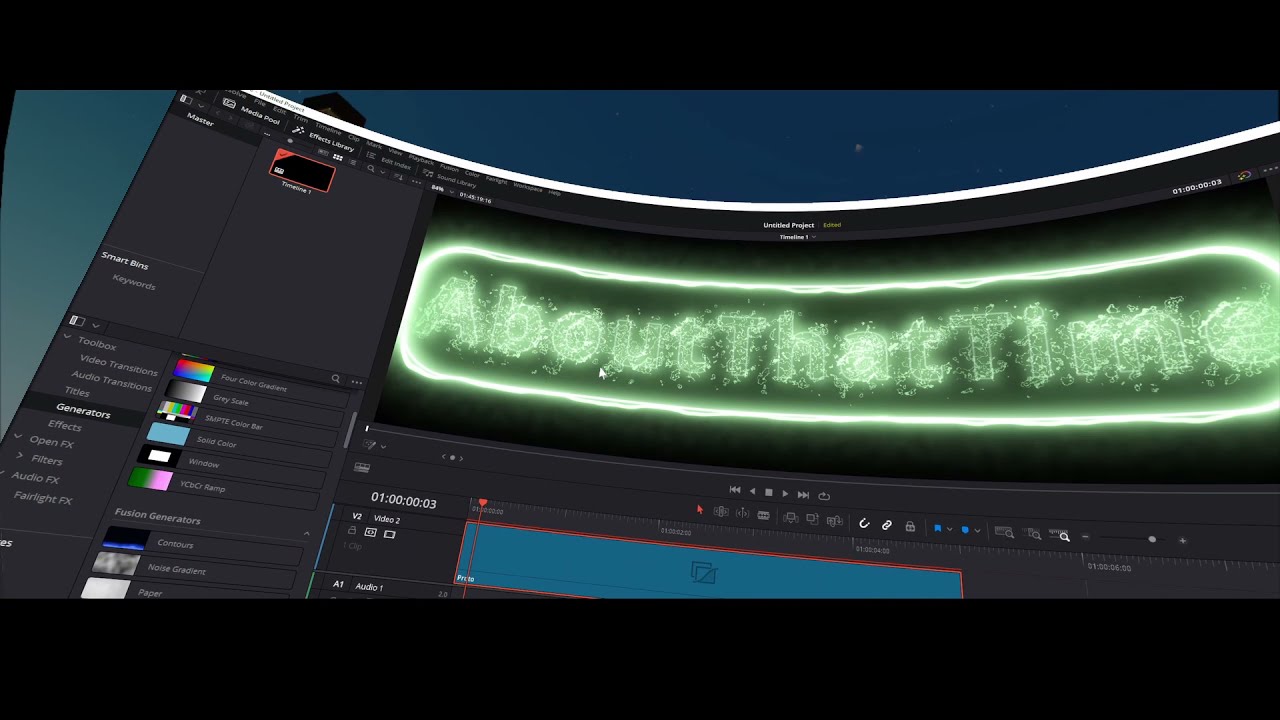Click the Detail Zoom icon
Screen dimensions: 1280x720
tap(1034, 535)
